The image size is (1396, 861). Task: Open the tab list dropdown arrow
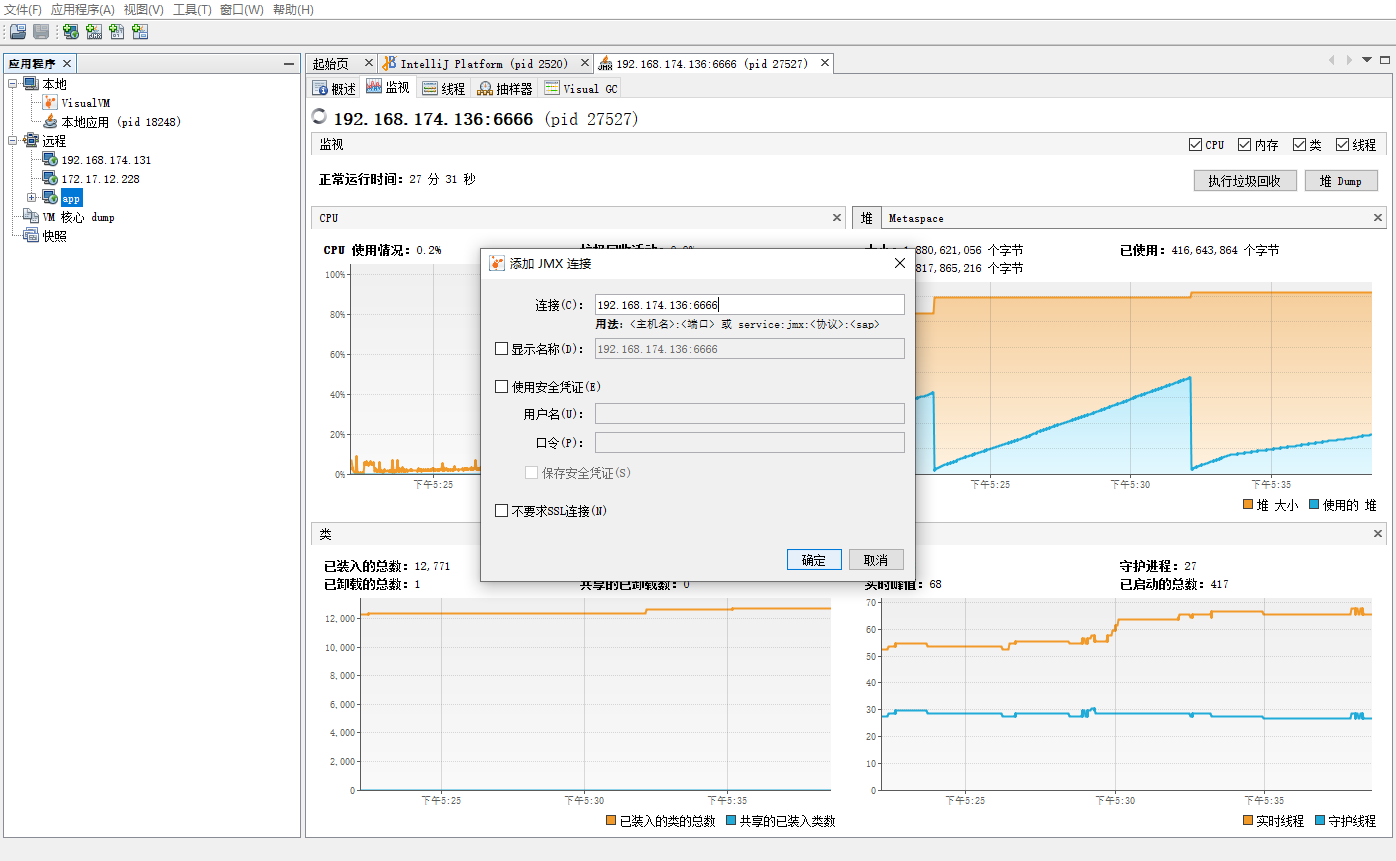1367,60
